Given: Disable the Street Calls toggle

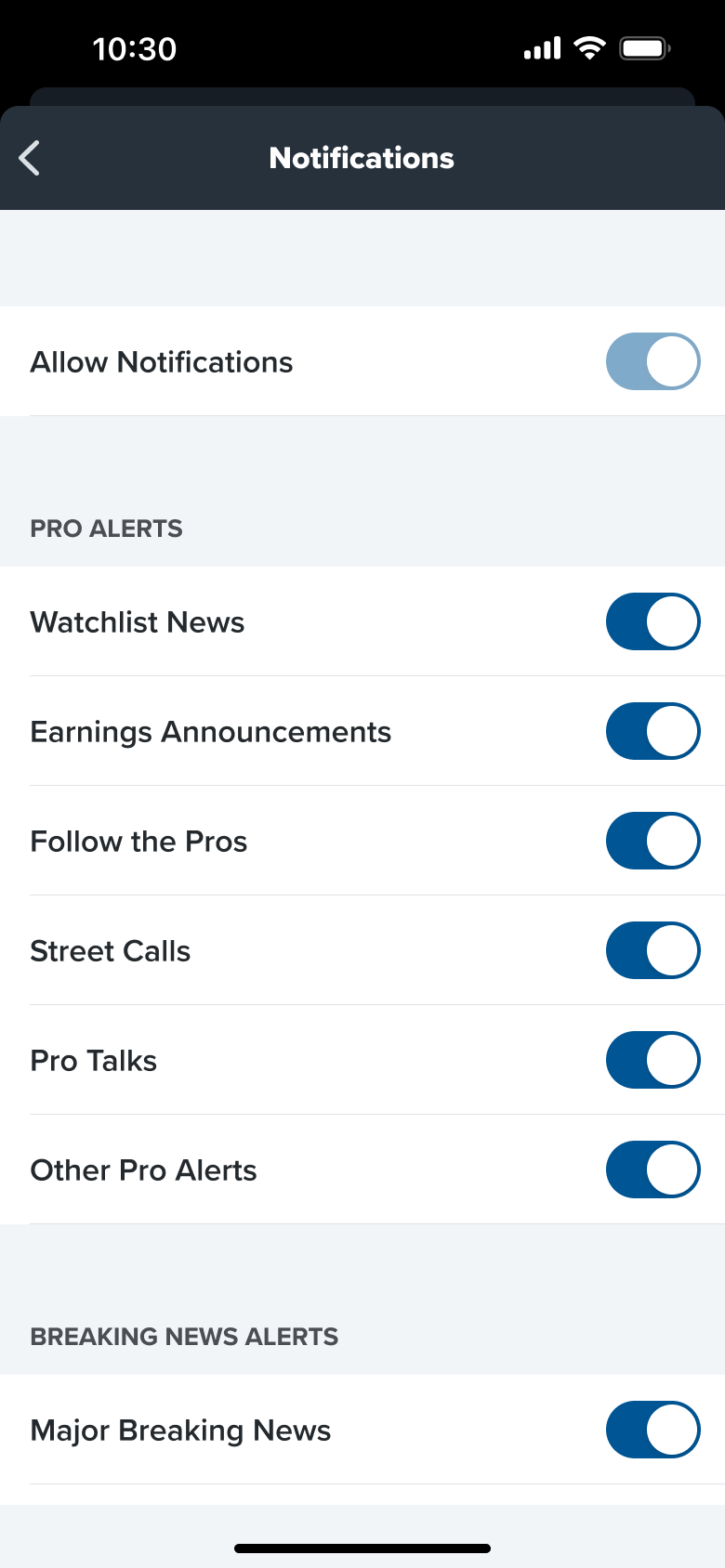Looking at the screenshot, I should (x=652, y=950).
